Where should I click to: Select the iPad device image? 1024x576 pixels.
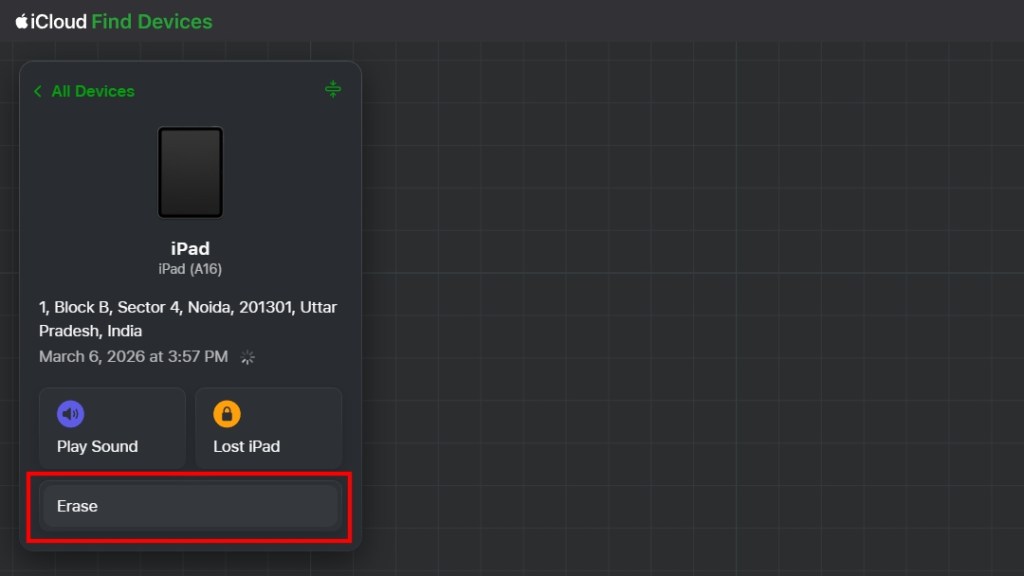click(x=190, y=172)
